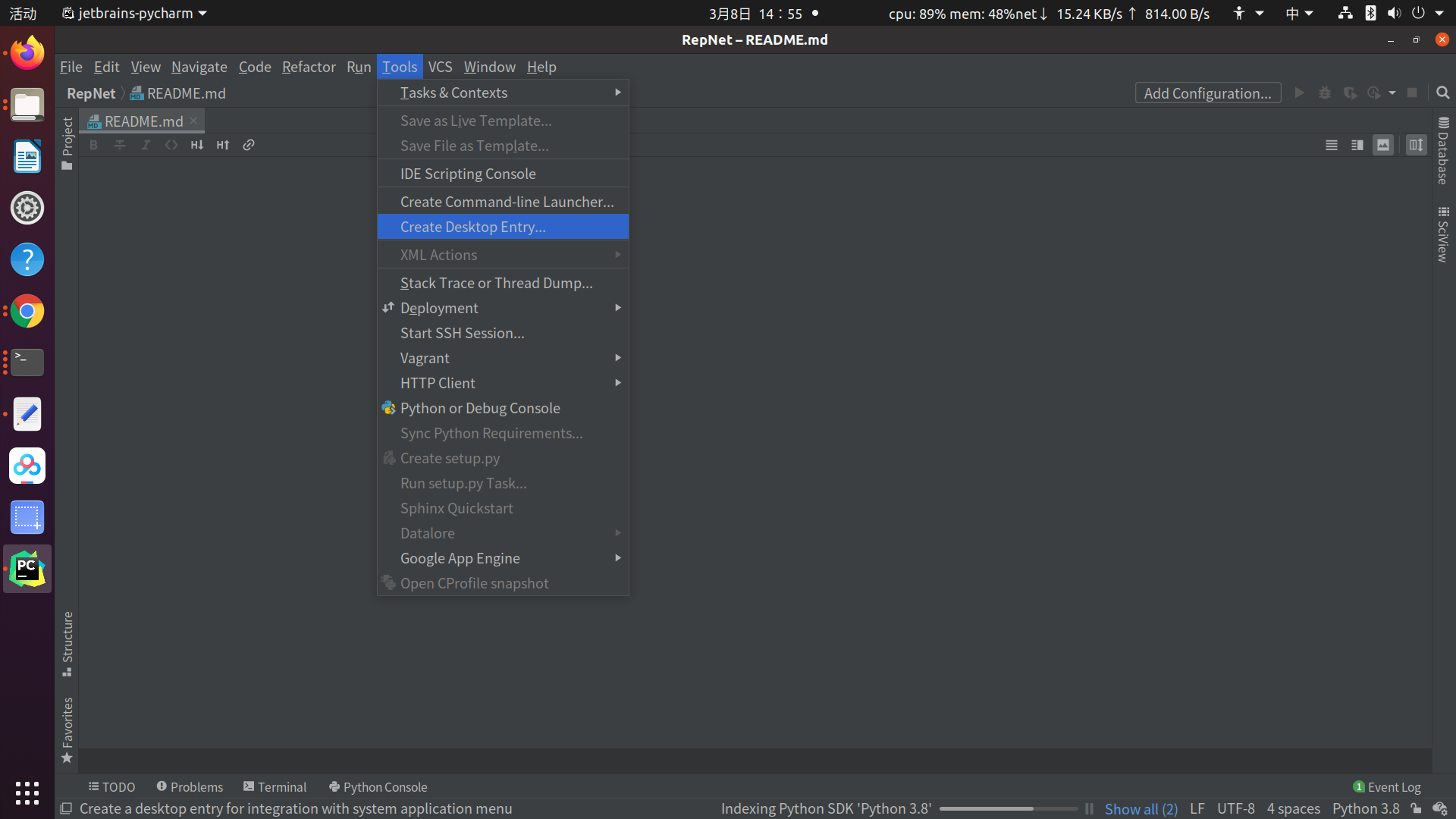Open the Database tool window
1456x819 pixels.
coord(1443,152)
